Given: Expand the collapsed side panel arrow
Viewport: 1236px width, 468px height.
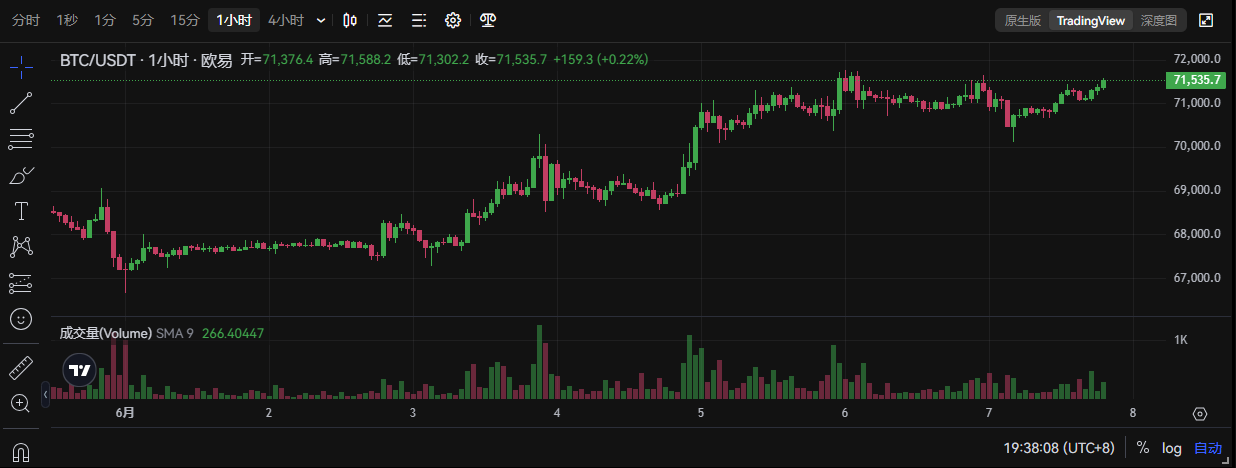Looking at the screenshot, I should [x=45, y=396].
